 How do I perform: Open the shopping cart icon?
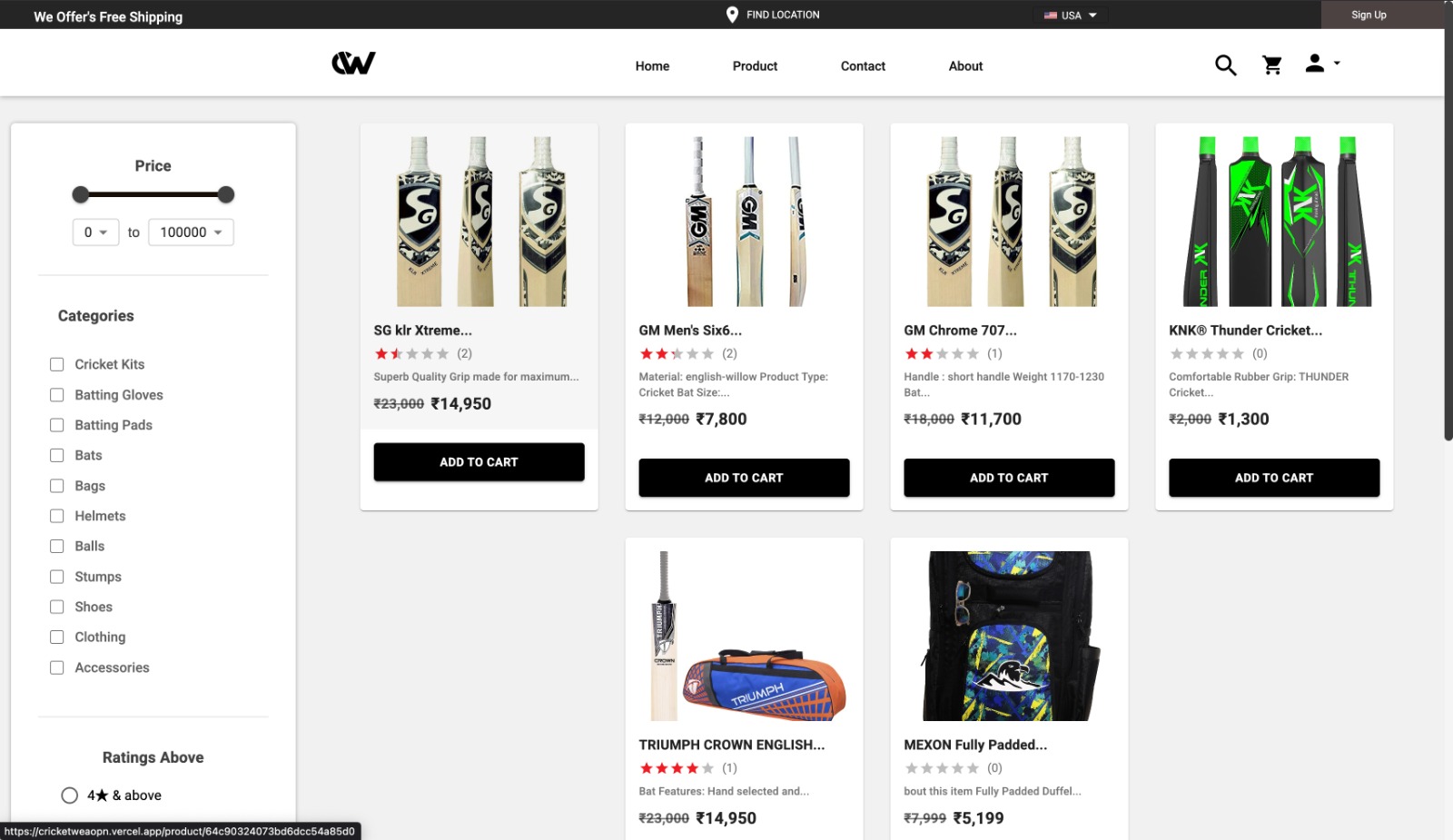tap(1272, 65)
